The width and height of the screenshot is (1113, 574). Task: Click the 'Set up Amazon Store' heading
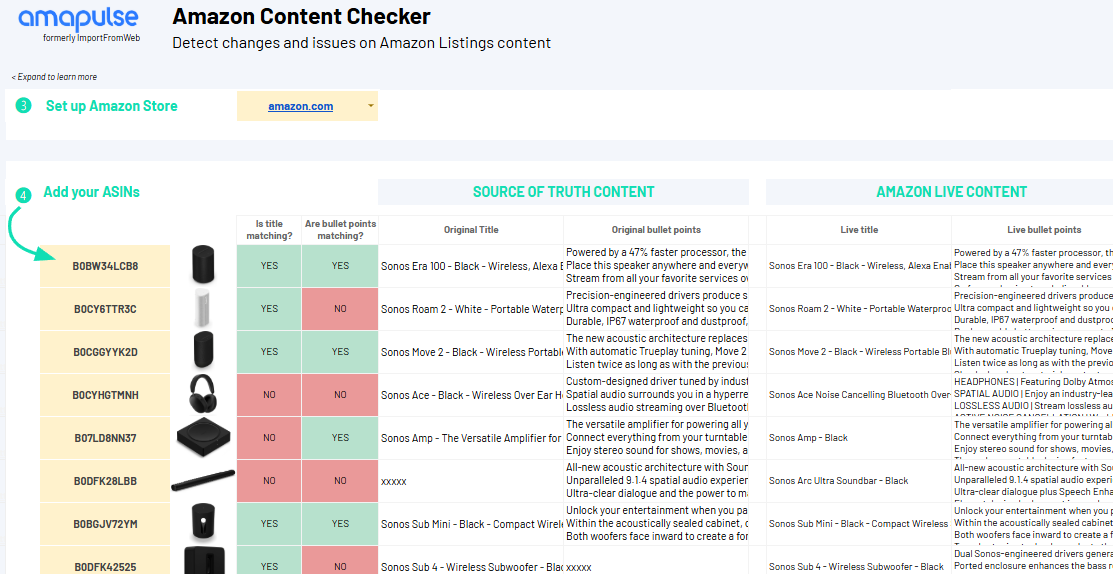(111, 106)
